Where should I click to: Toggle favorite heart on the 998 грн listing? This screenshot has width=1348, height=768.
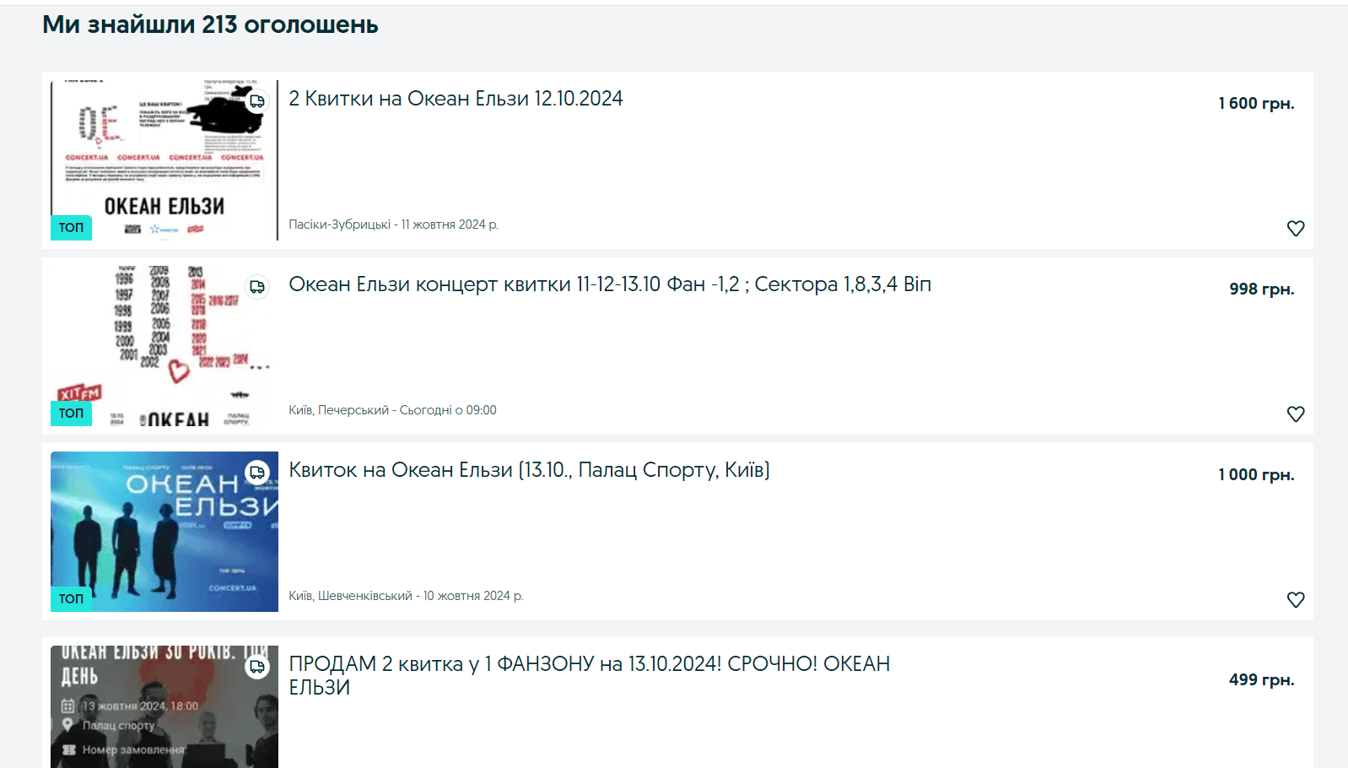point(1295,414)
